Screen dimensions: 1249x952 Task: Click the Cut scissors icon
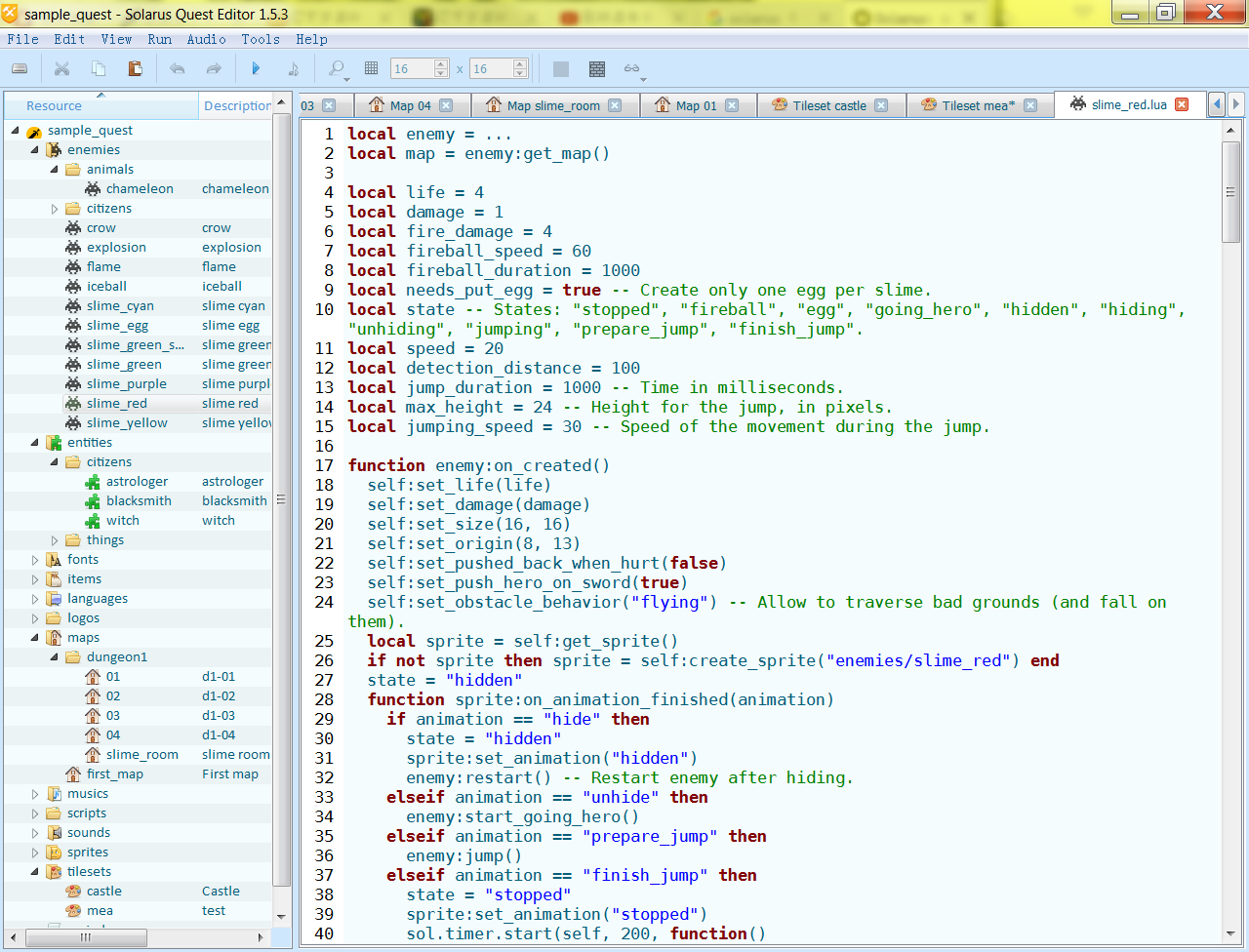pos(61,68)
